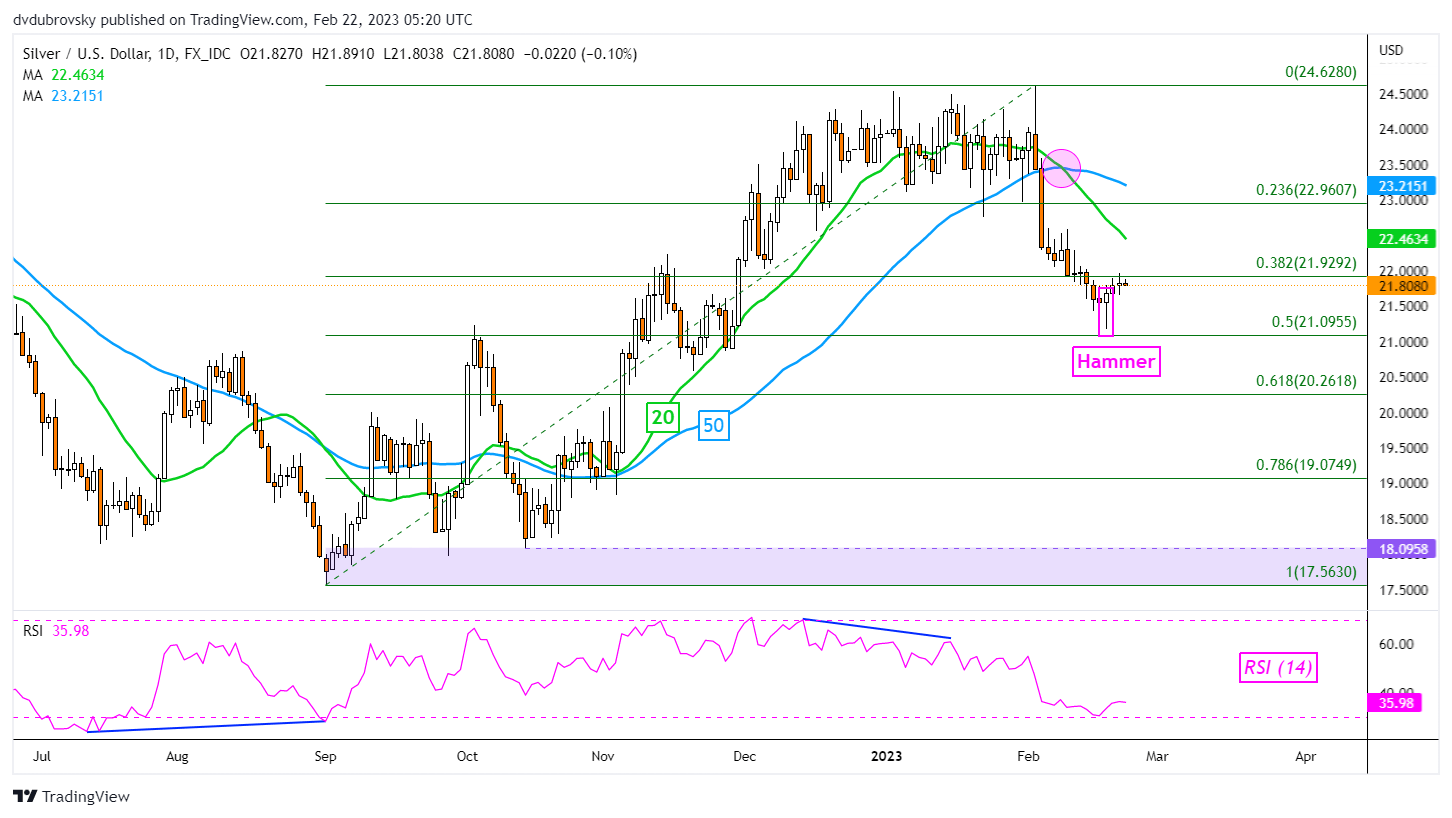Click the TradingView logo icon
Screen dimensions: 1452x818
coord(25,797)
